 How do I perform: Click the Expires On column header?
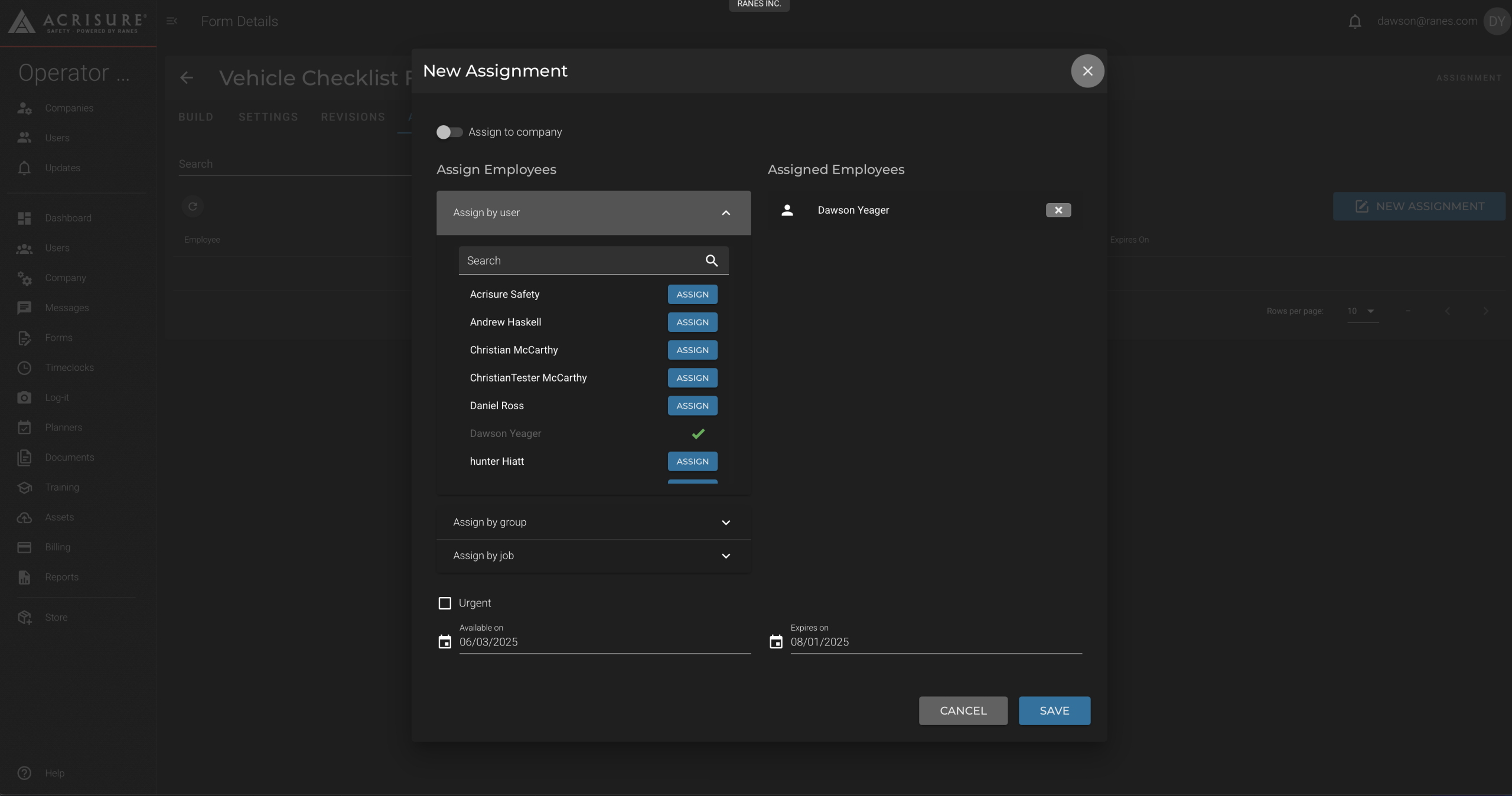(1129, 240)
